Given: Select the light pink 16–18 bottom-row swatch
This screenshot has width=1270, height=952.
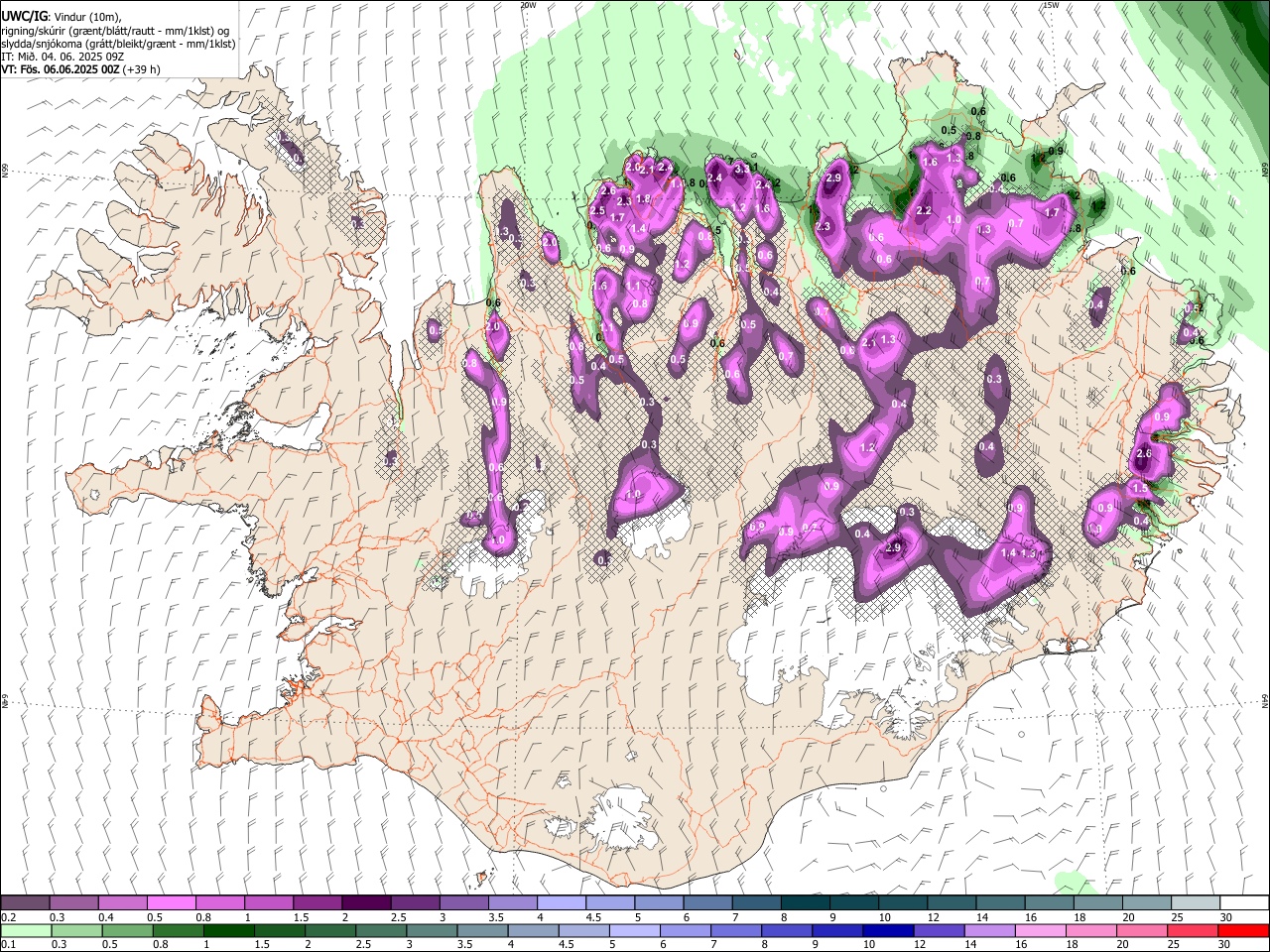Looking at the screenshot, I should (x=1039, y=930).
